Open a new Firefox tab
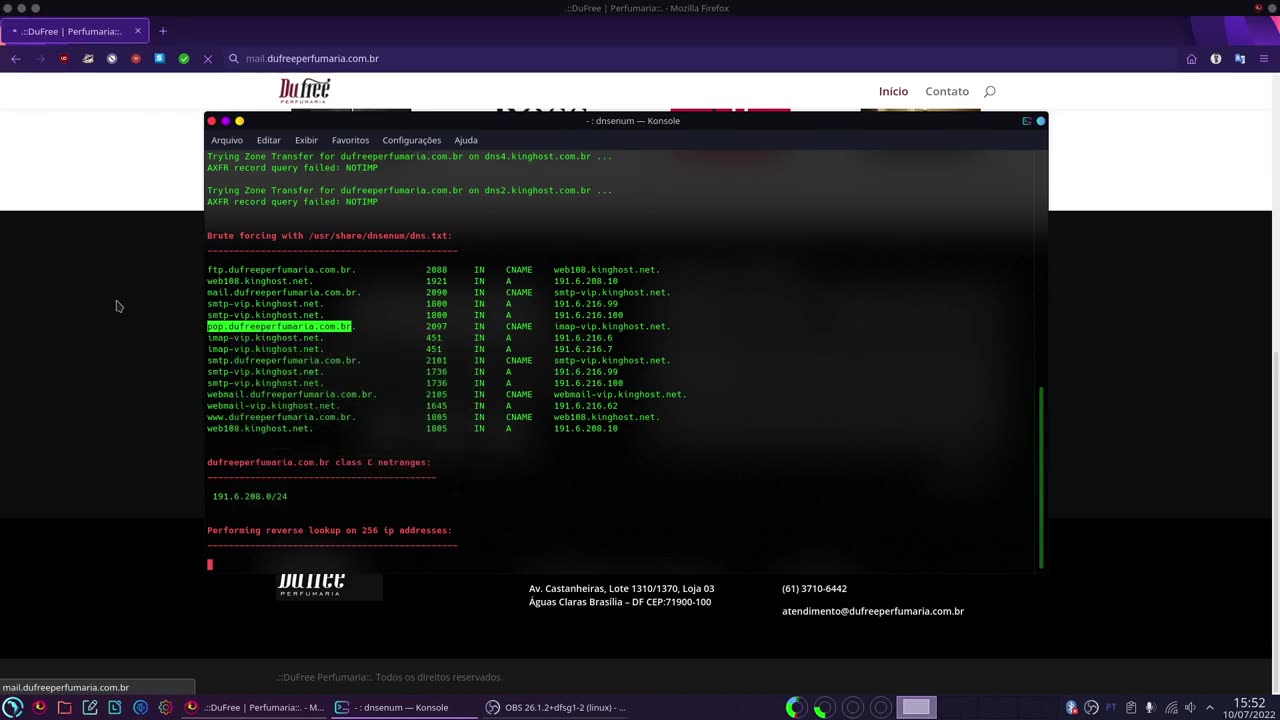 tap(163, 31)
